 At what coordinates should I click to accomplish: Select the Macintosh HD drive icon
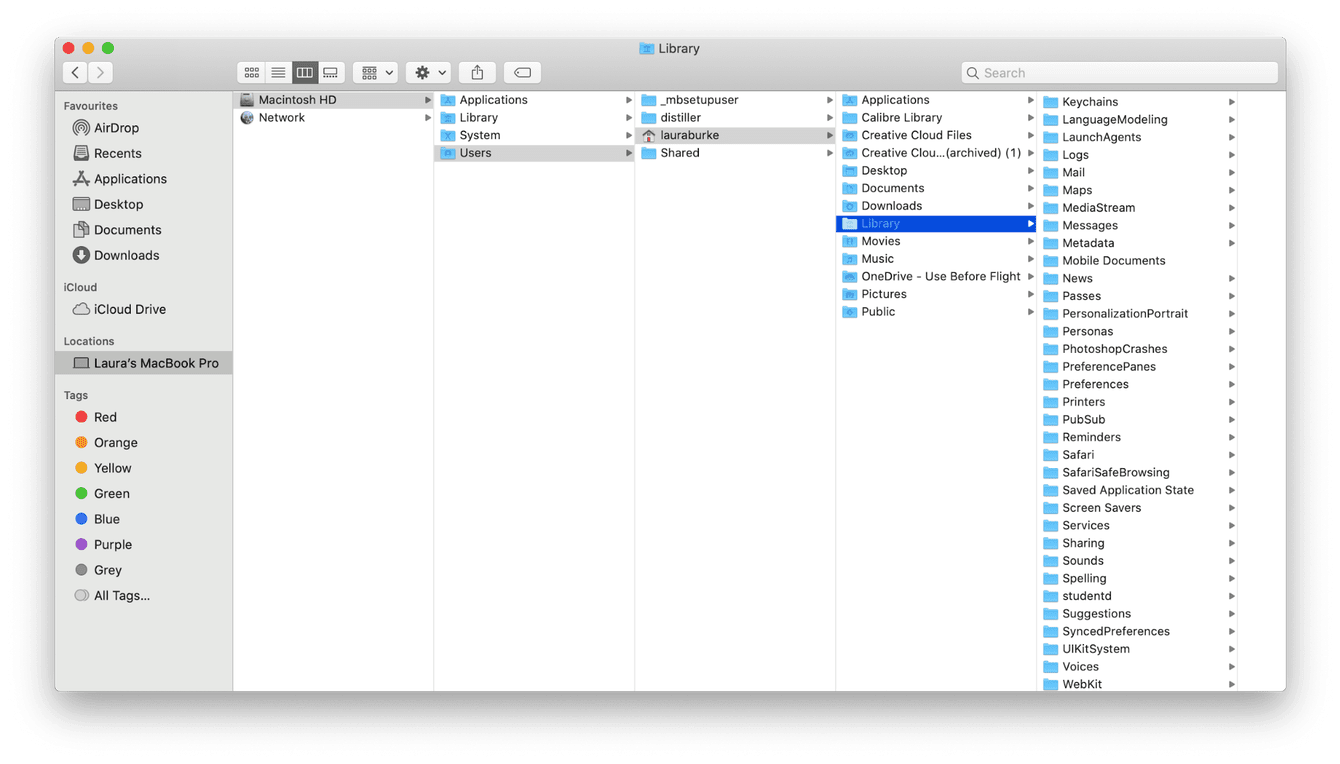click(x=247, y=100)
